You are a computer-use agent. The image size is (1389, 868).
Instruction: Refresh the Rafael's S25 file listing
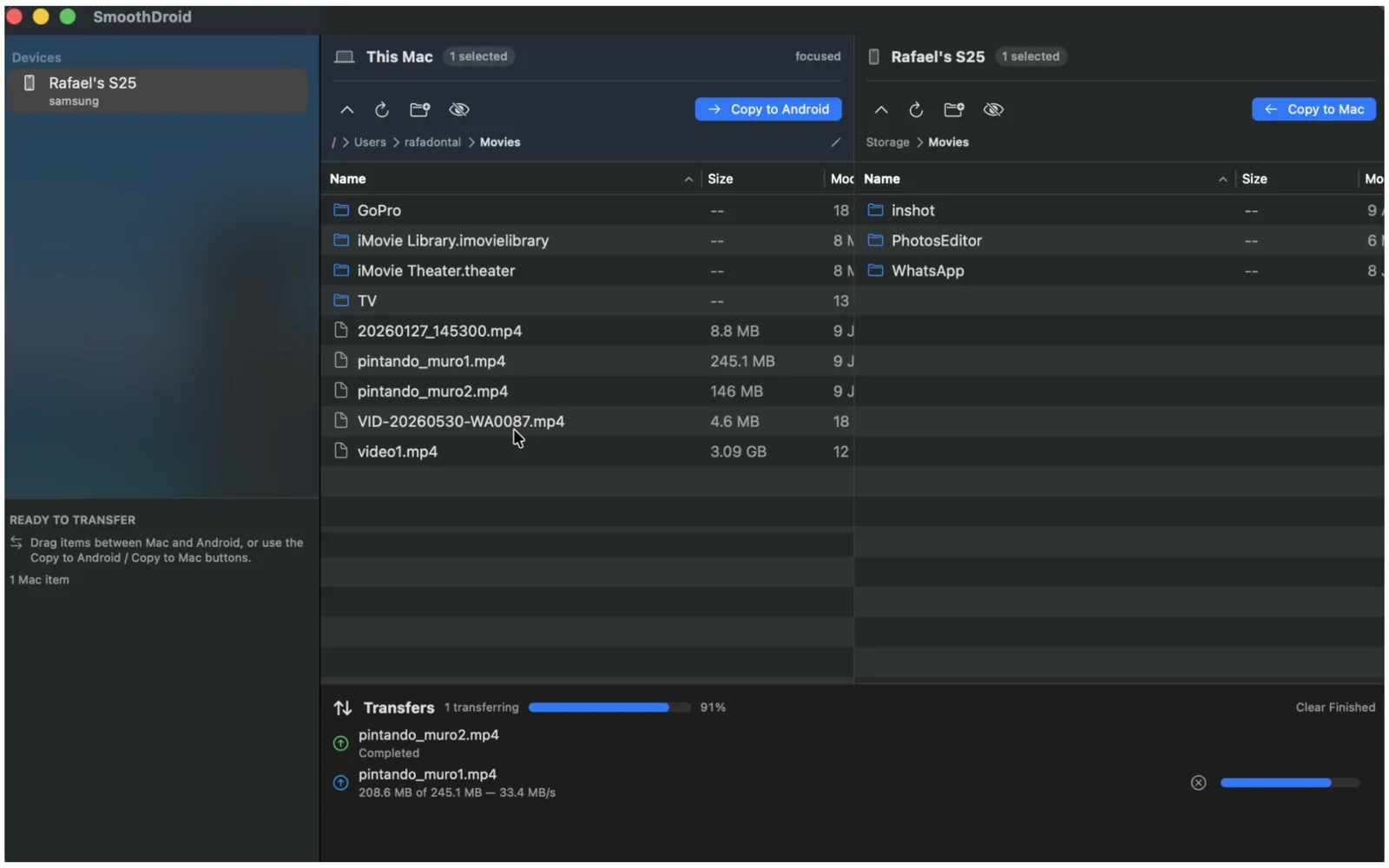click(916, 110)
